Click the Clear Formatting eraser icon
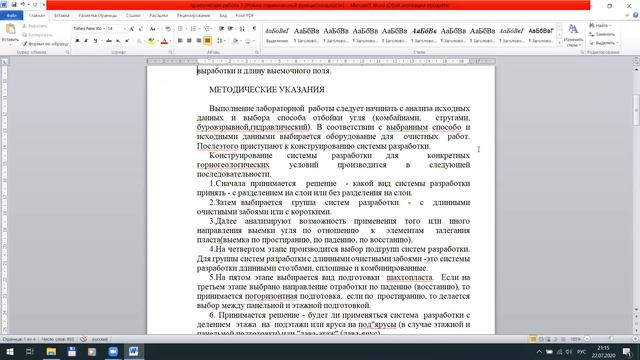Viewport: 640px width, 360px height. click(x=168, y=29)
